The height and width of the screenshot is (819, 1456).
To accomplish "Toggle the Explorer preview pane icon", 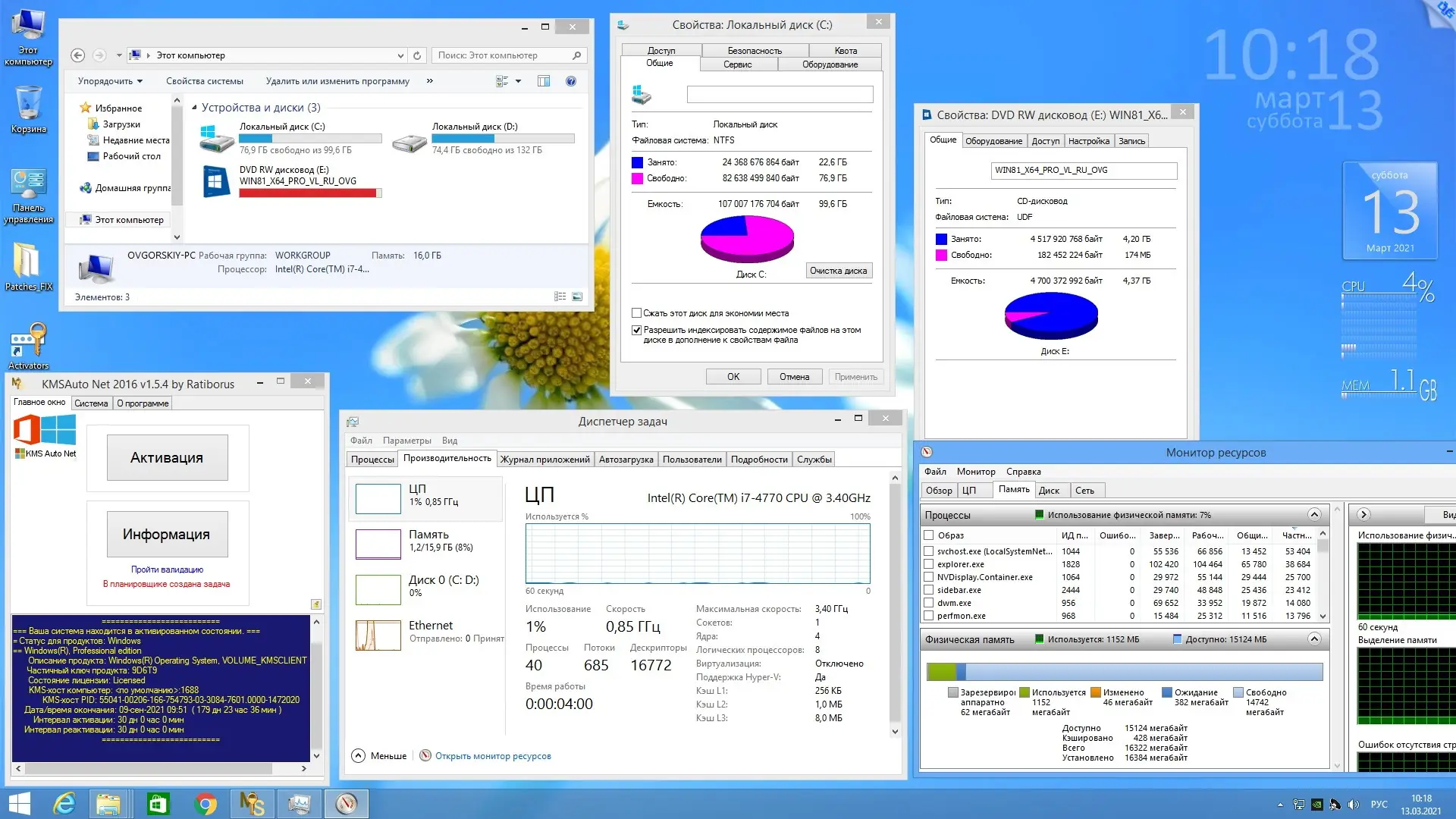I will pos(544,81).
